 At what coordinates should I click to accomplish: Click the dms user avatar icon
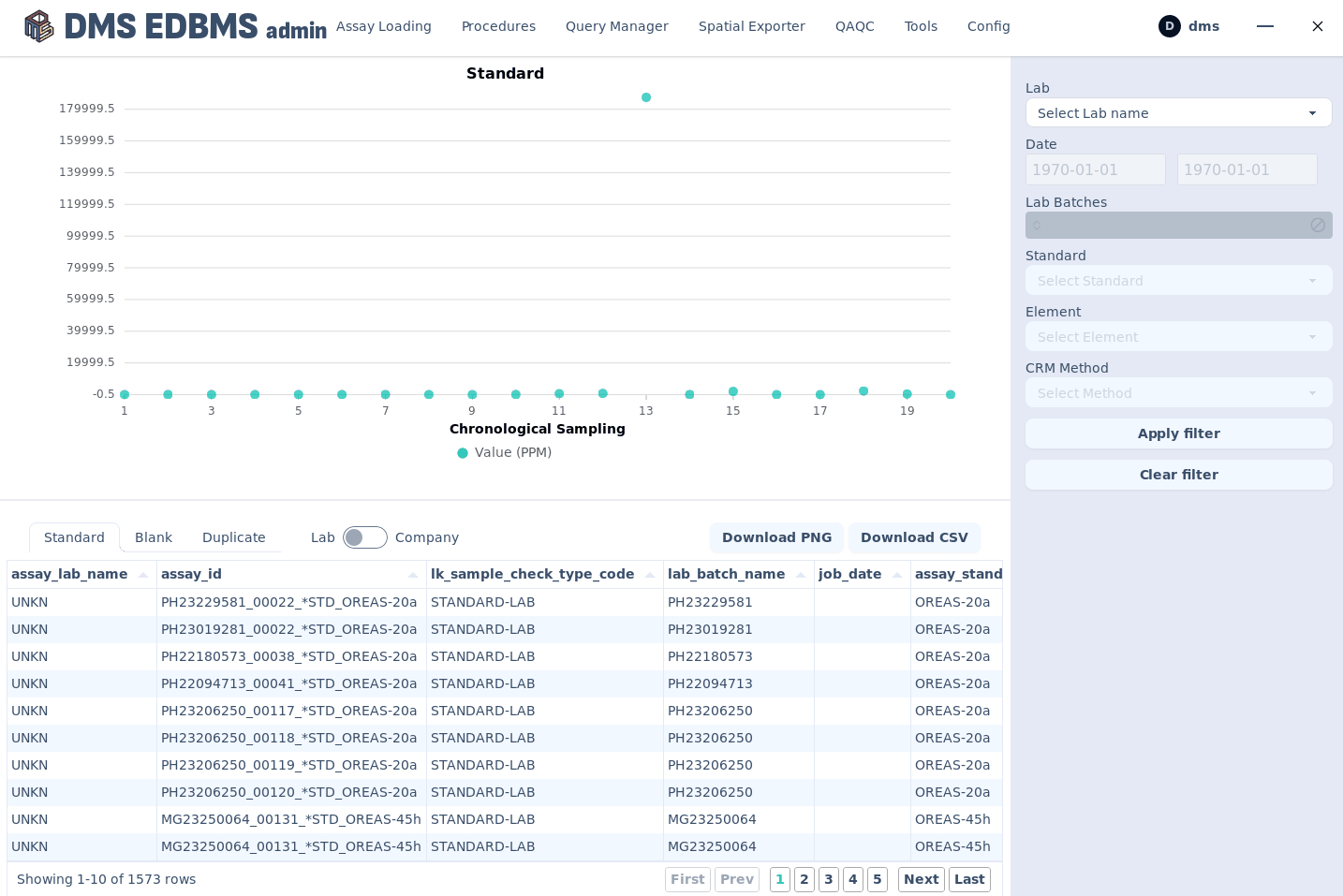[x=1169, y=26]
